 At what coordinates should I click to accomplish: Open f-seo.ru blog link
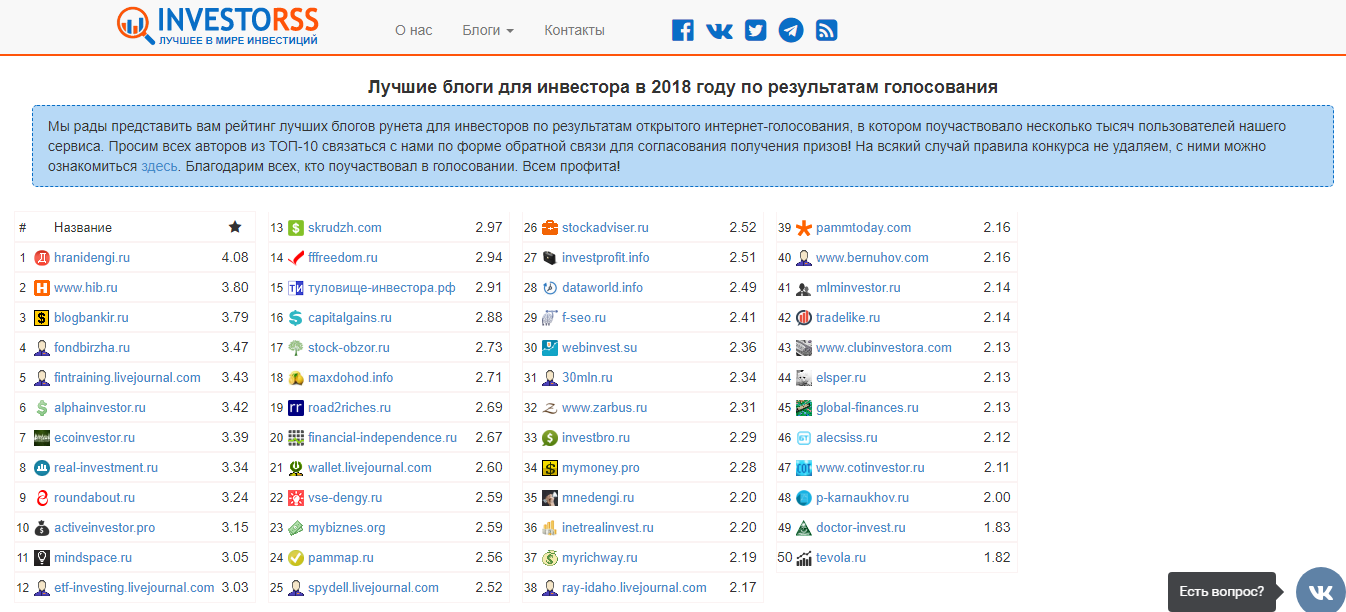(584, 318)
